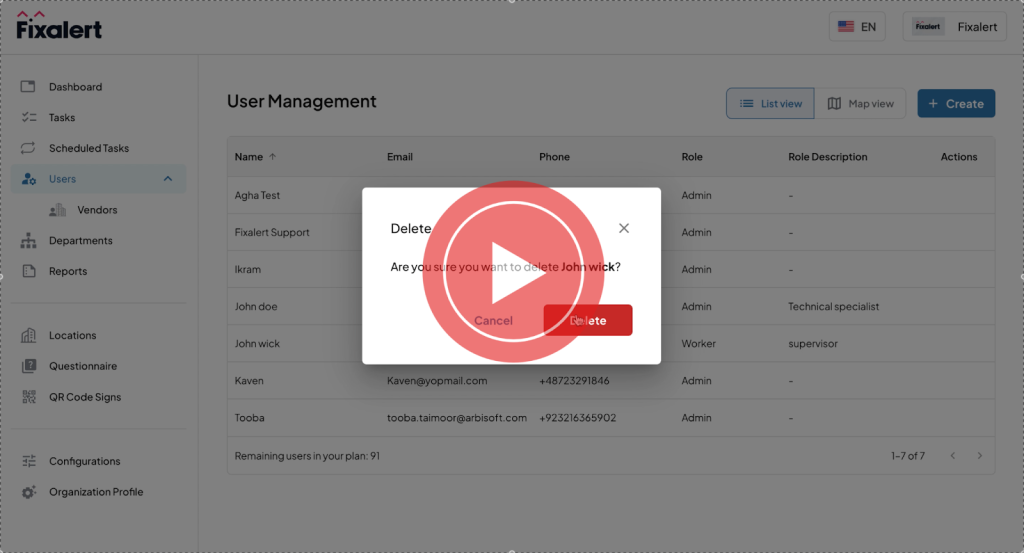The image size is (1024, 553).
Task: Click the Locations building icon
Action: pos(28,335)
